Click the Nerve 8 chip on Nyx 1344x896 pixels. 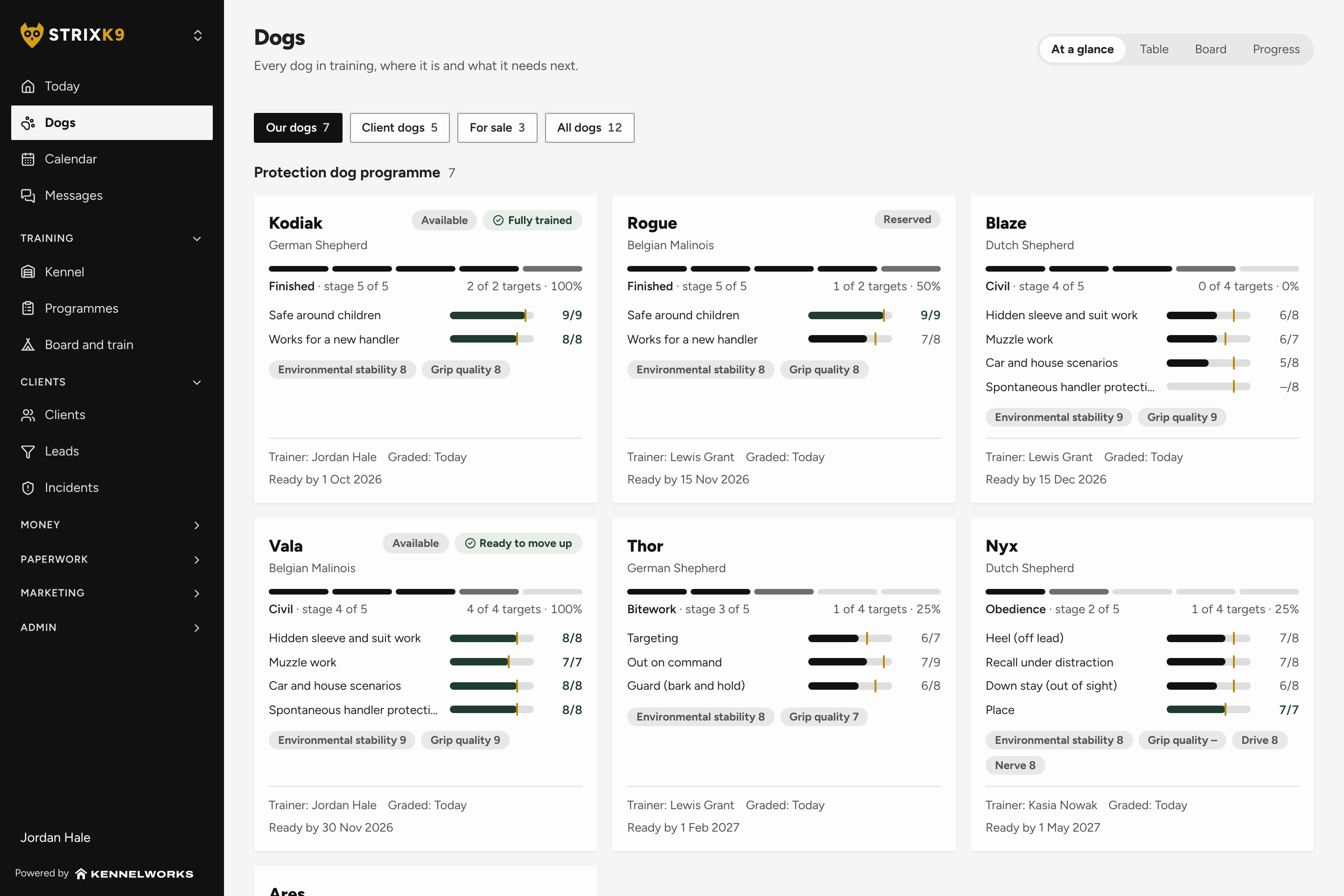1015,765
